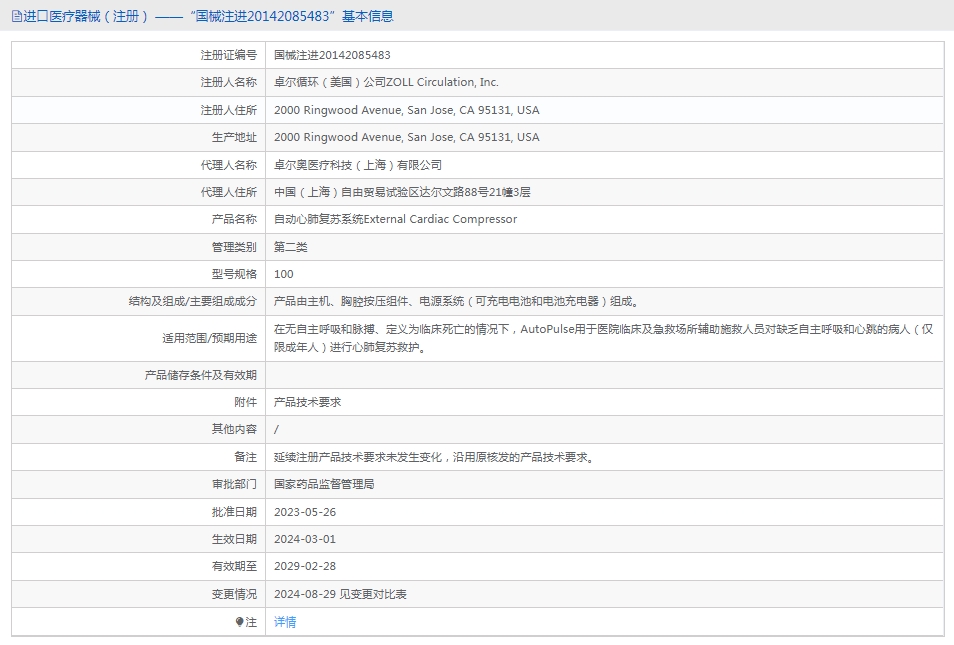Click the 注册人住所 Ringwood Avenue address value
The height and width of the screenshot is (645, 954).
[406, 110]
